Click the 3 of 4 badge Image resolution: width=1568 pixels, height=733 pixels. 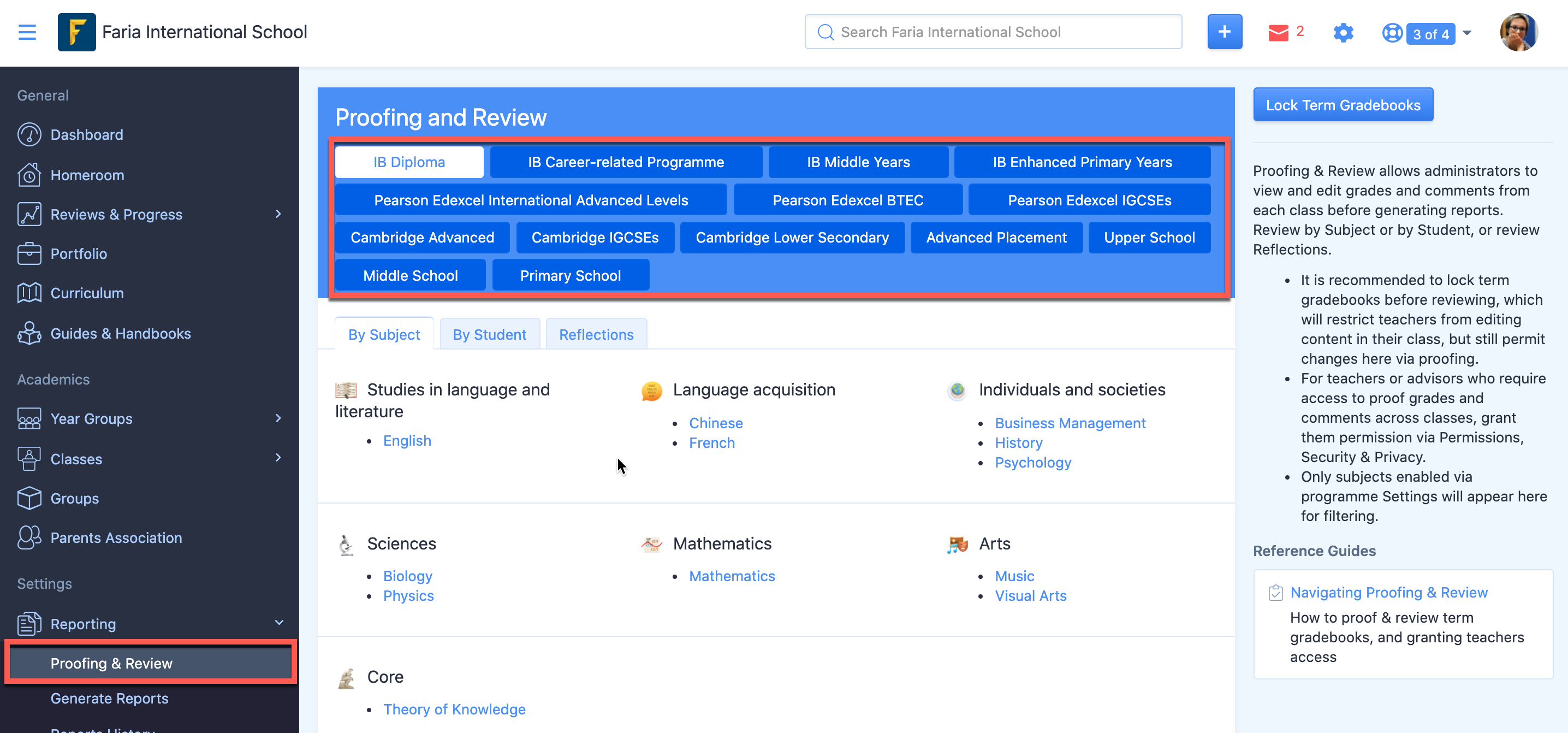pyautogui.click(x=1430, y=33)
